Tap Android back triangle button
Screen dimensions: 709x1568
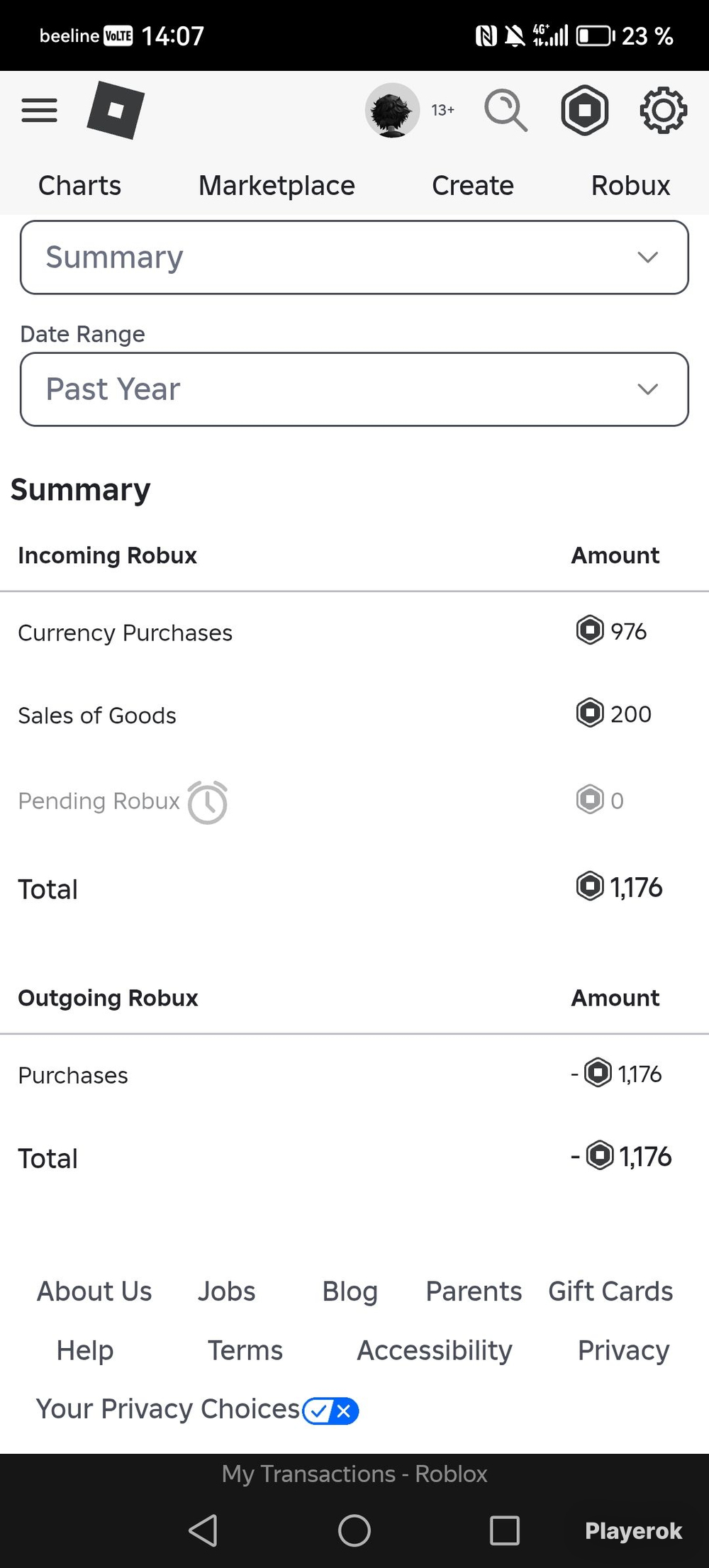(x=203, y=1530)
